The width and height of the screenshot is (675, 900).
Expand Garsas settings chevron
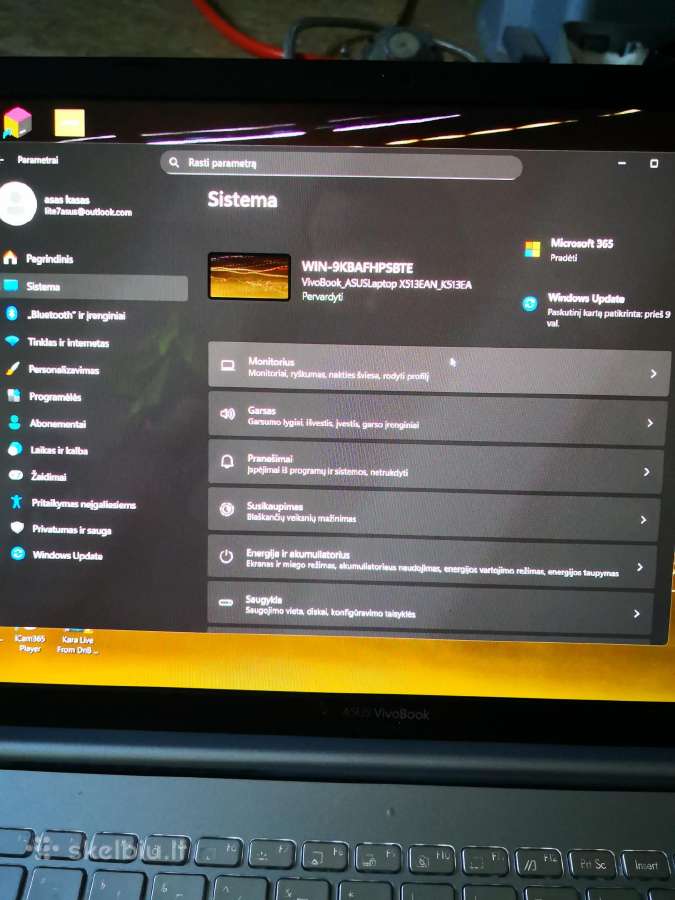pyautogui.click(x=650, y=423)
